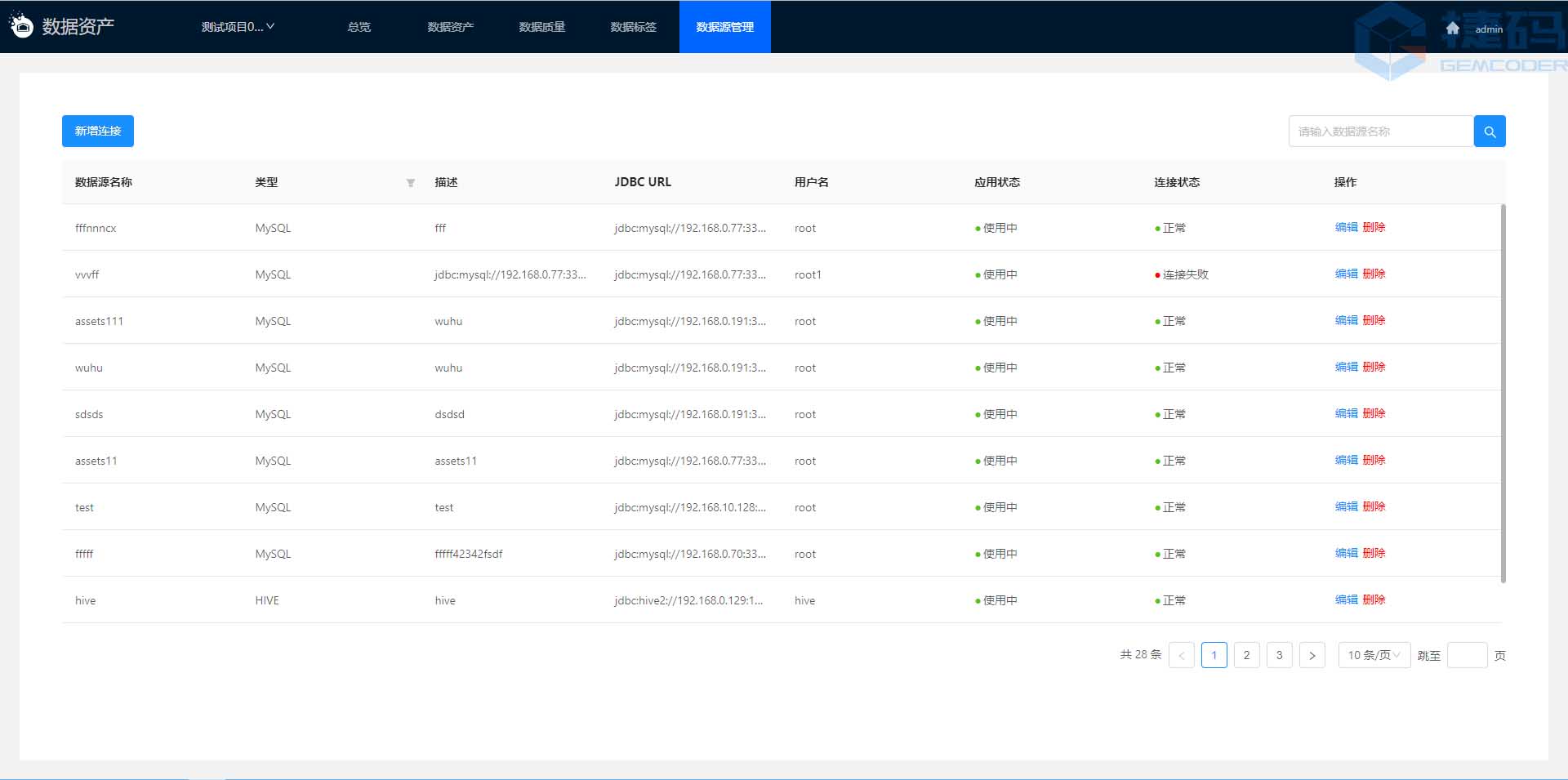Edit the fffff data source
The width and height of the screenshot is (1568, 780).
click(x=1346, y=553)
